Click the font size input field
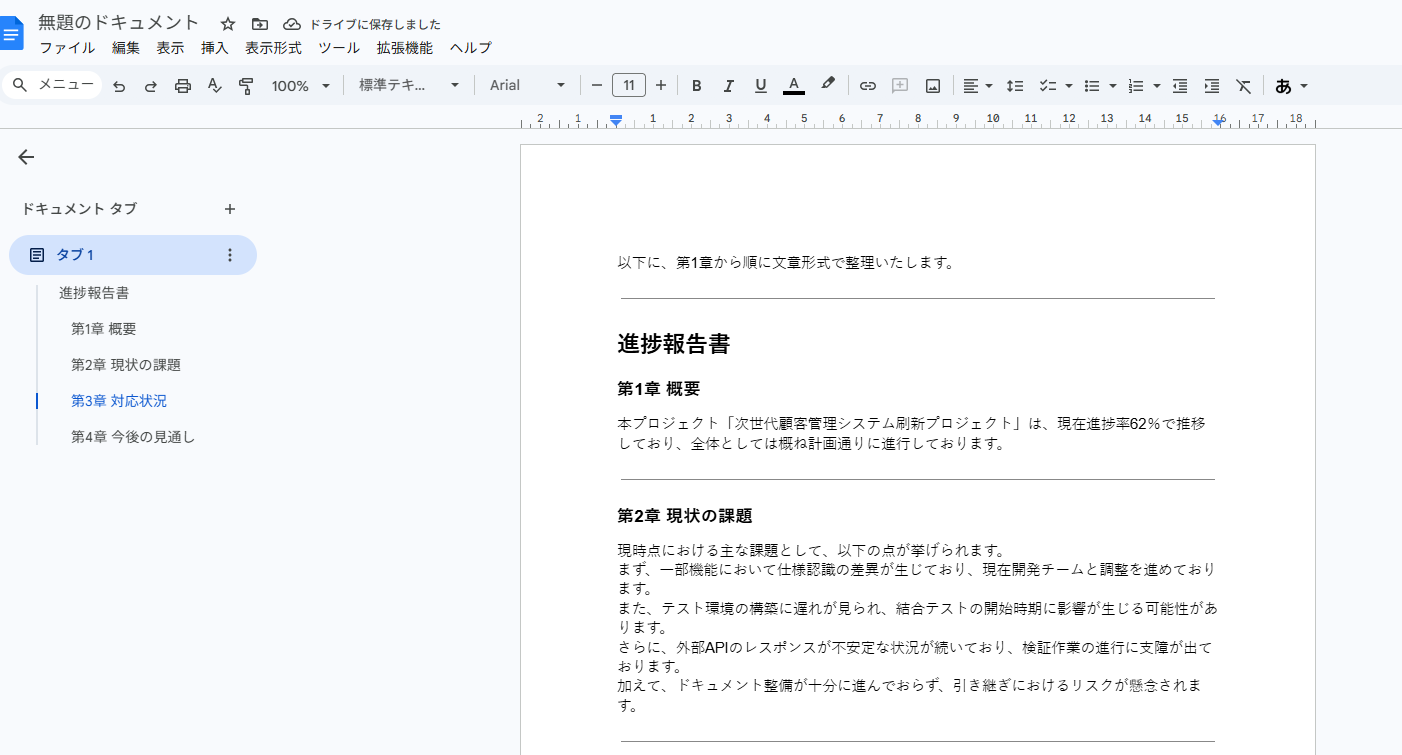1402x755 pixels. coord(629,86)
